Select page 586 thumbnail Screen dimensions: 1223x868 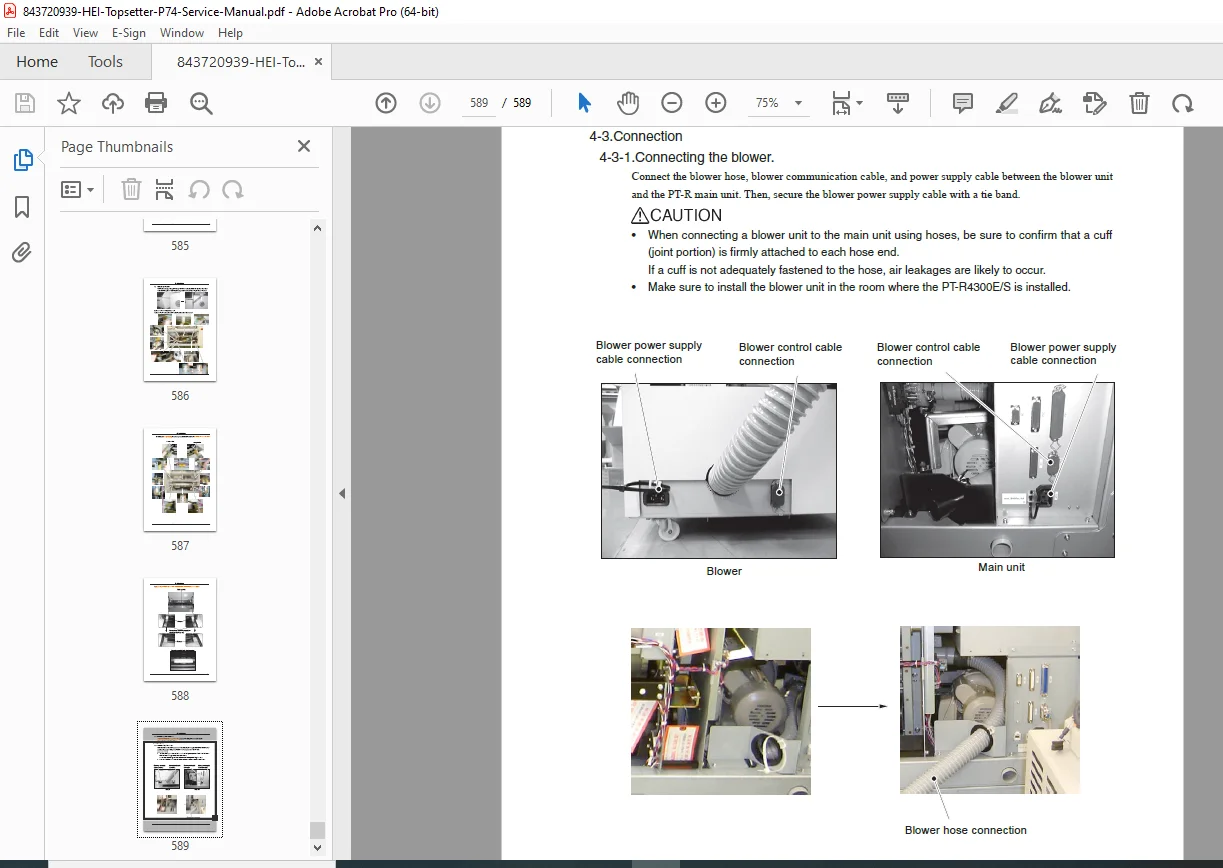coord(180,330)
